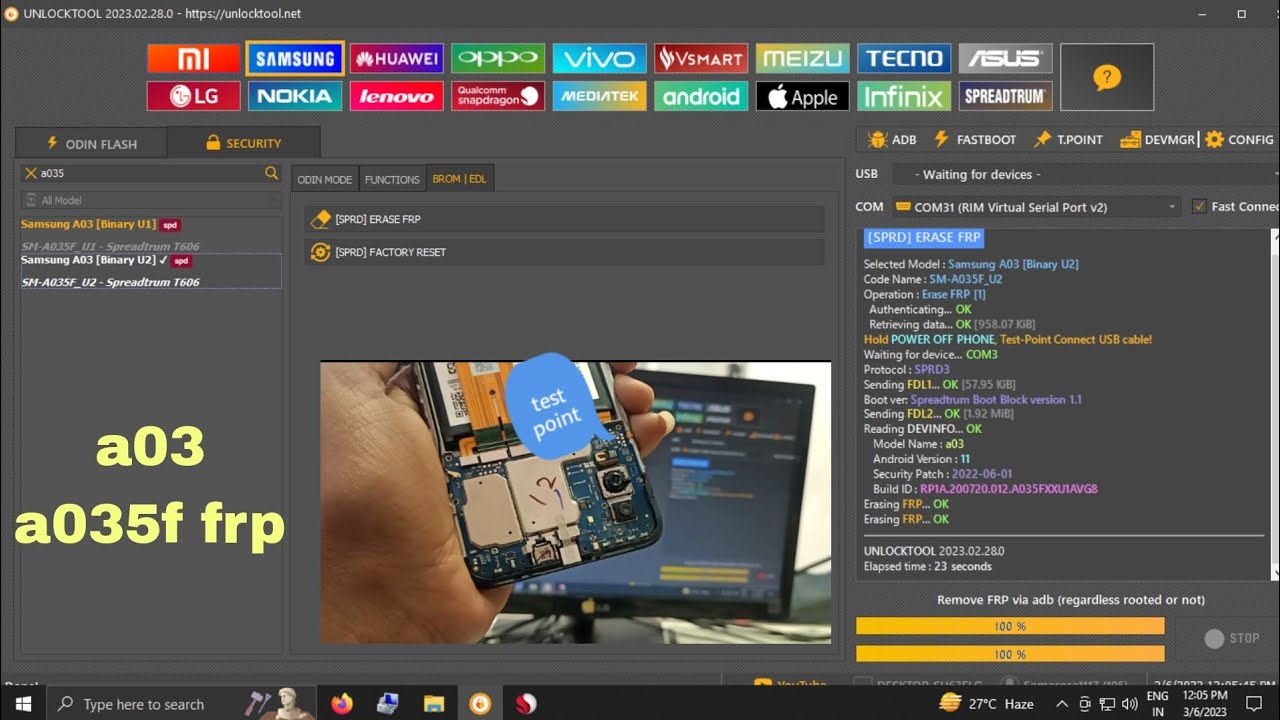Expand the COM port dropdown
Viewport: 1280px width, 720px height.
click(1037, 207)
